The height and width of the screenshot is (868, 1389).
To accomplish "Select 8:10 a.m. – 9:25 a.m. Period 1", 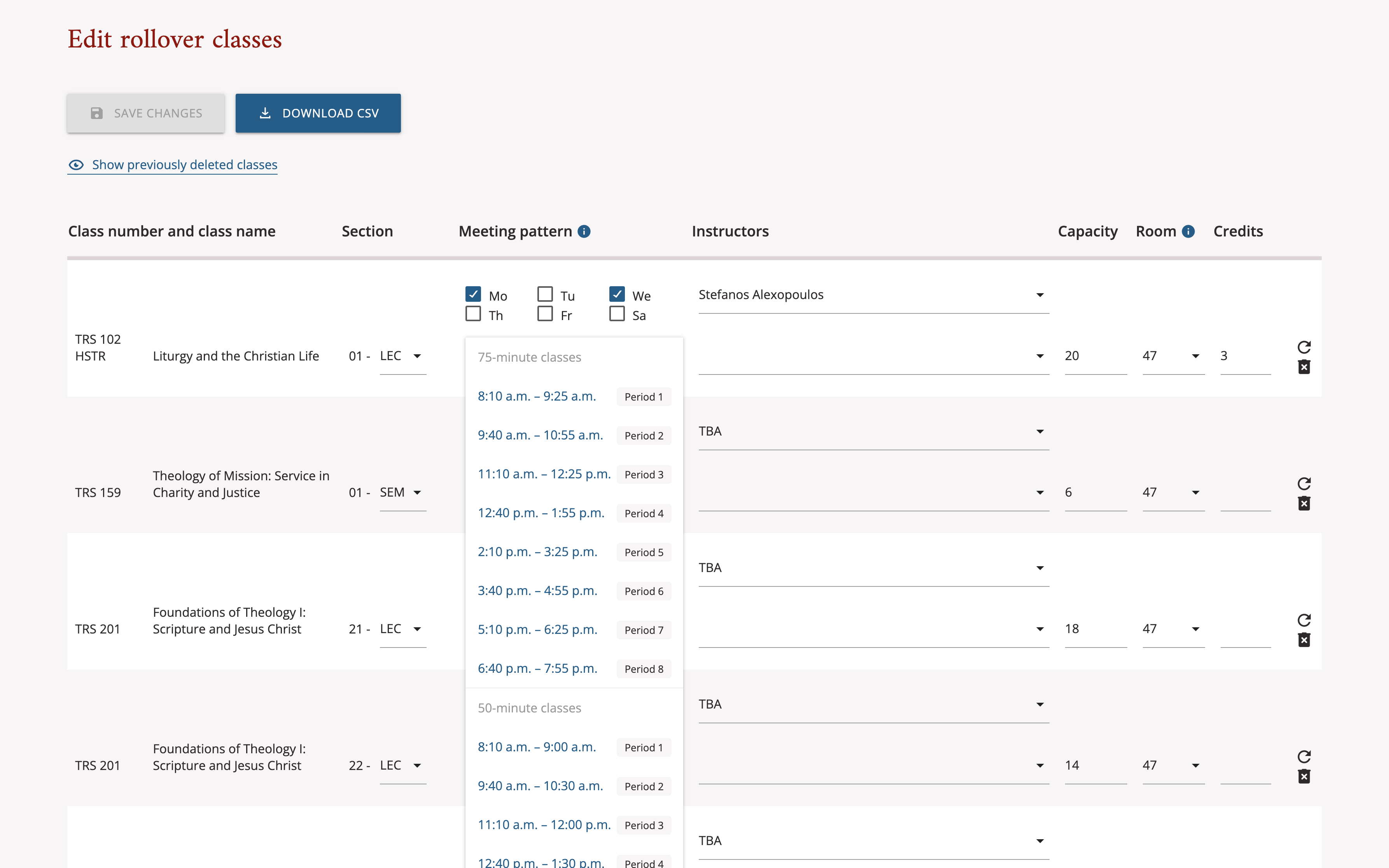I will coord(574,397).
